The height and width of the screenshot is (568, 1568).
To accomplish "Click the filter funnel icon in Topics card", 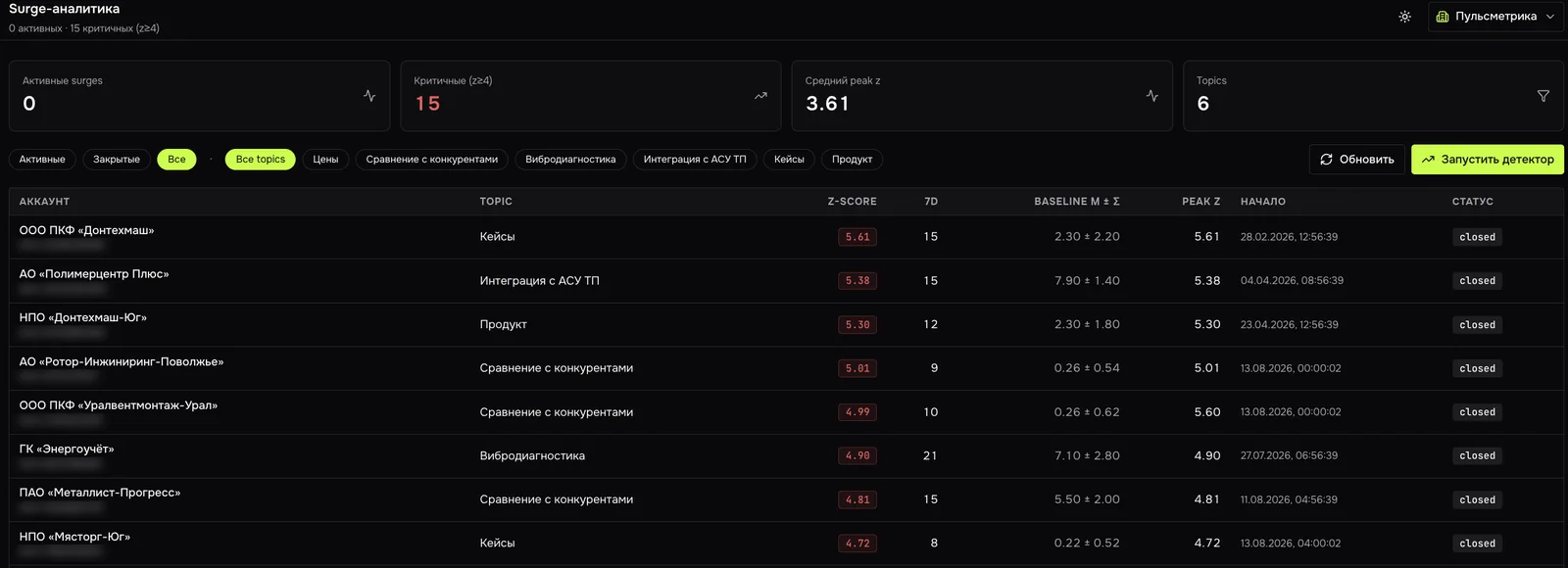I will (x=1543, y=96).
